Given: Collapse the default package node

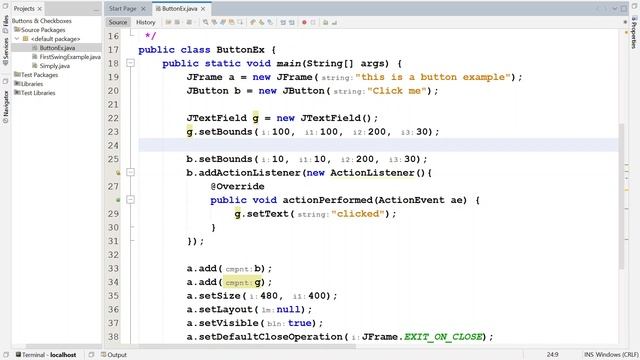Looking at the screenshot, I should click(17, 39).
